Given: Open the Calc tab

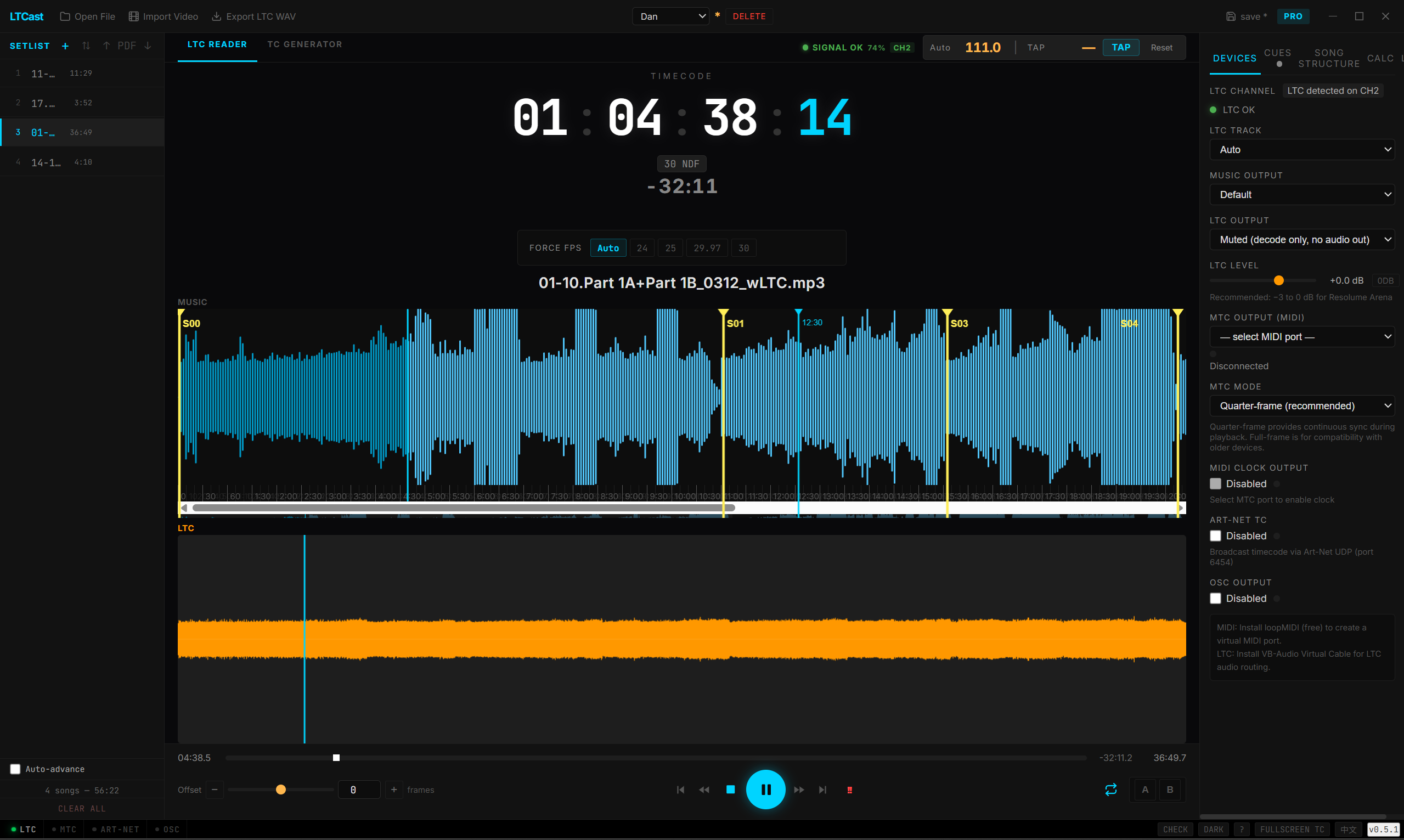Looking at the screenshot, I should point(1380,58).
